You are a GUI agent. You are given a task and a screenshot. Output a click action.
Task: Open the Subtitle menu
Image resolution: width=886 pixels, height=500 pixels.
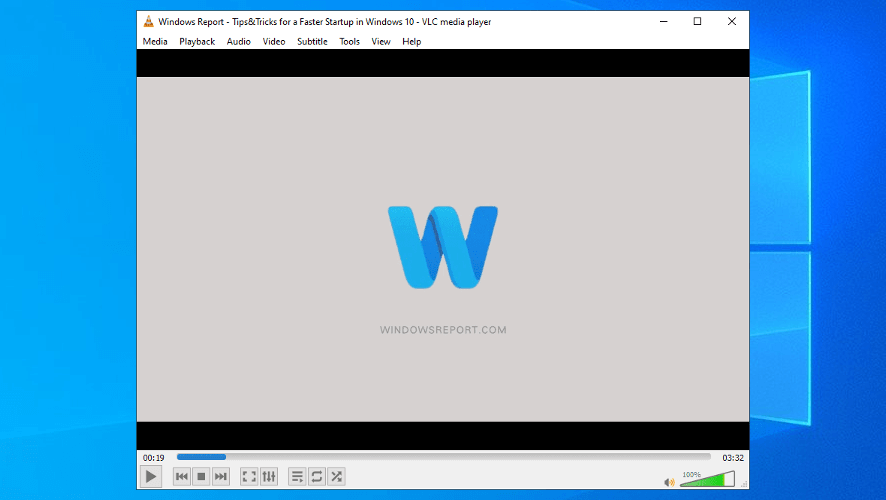(312, 41)
